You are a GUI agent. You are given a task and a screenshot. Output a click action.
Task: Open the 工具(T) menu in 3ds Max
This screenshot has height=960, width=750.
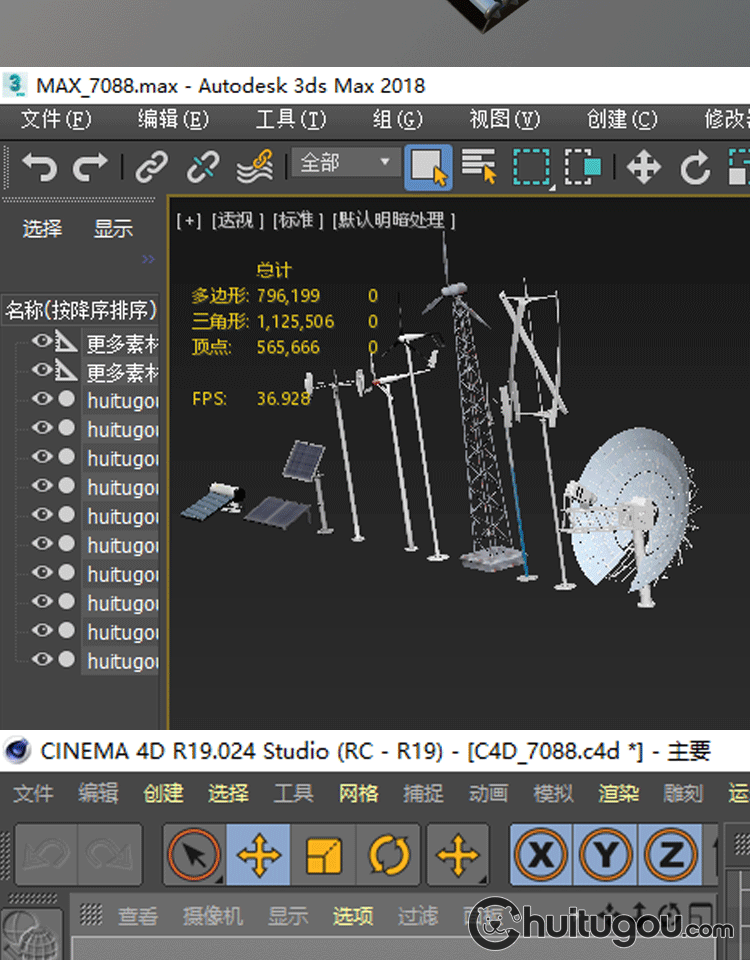point(290,119)
